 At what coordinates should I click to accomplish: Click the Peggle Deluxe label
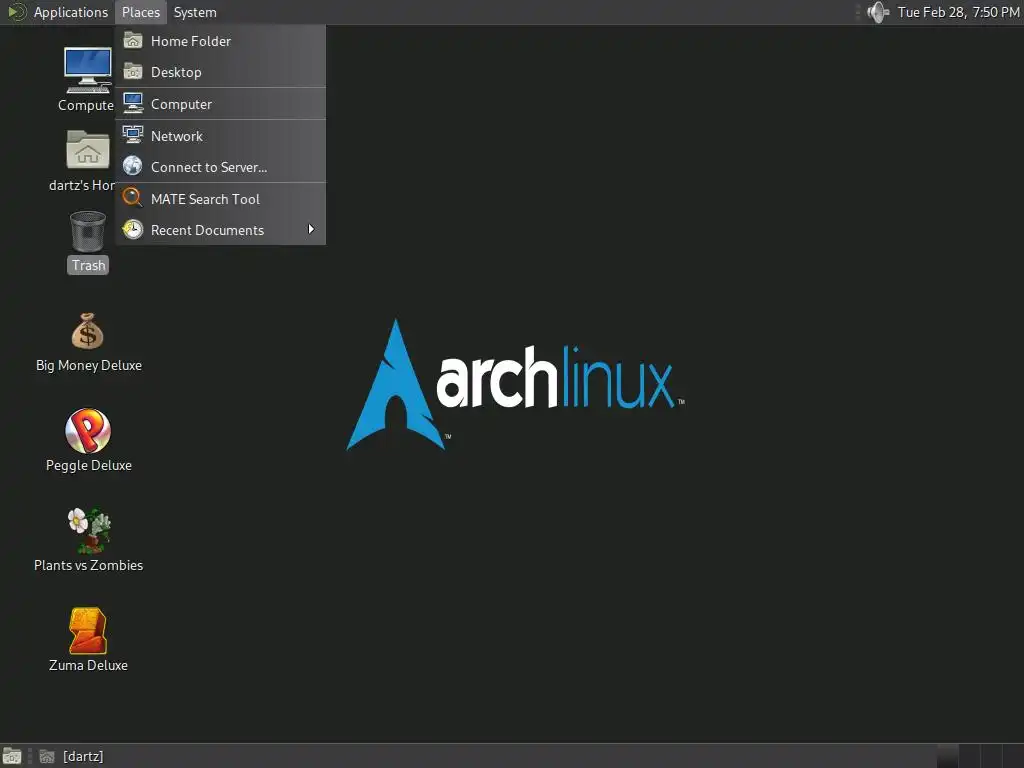pyautogui.click(x=89, y=465)
